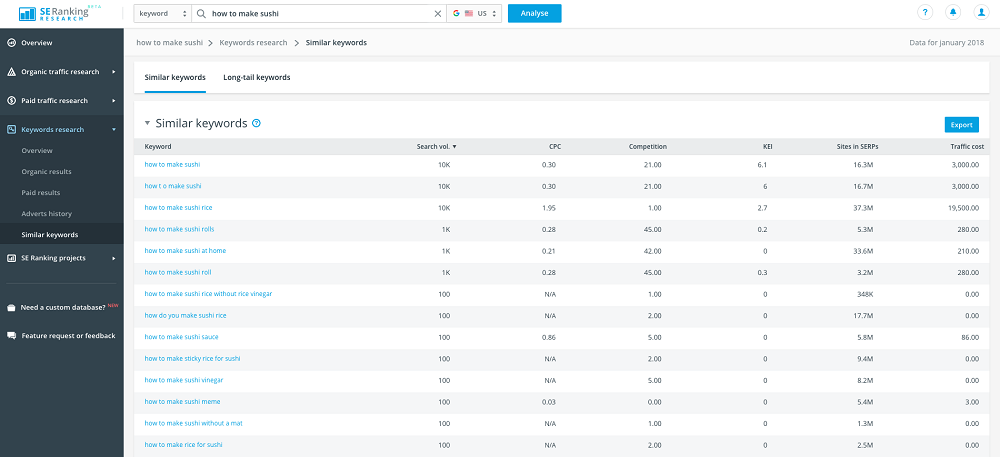
Task: Open the keyword type dropdown
Action: (x=161, y=14)
